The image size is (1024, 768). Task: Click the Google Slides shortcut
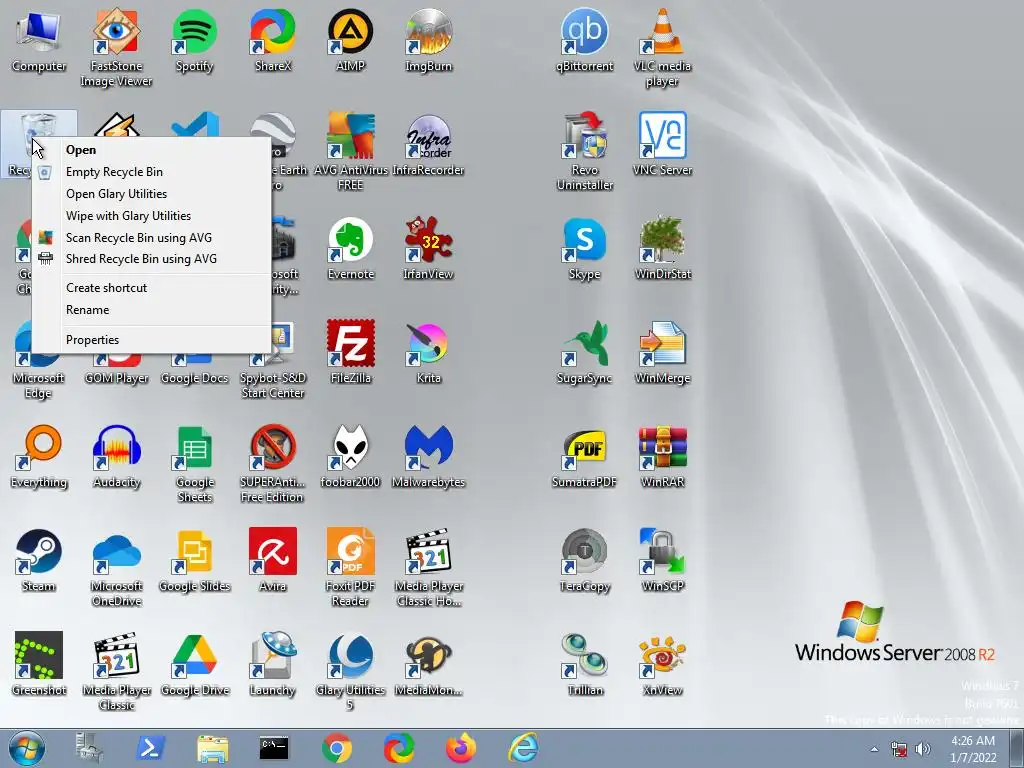pos(195,561)
